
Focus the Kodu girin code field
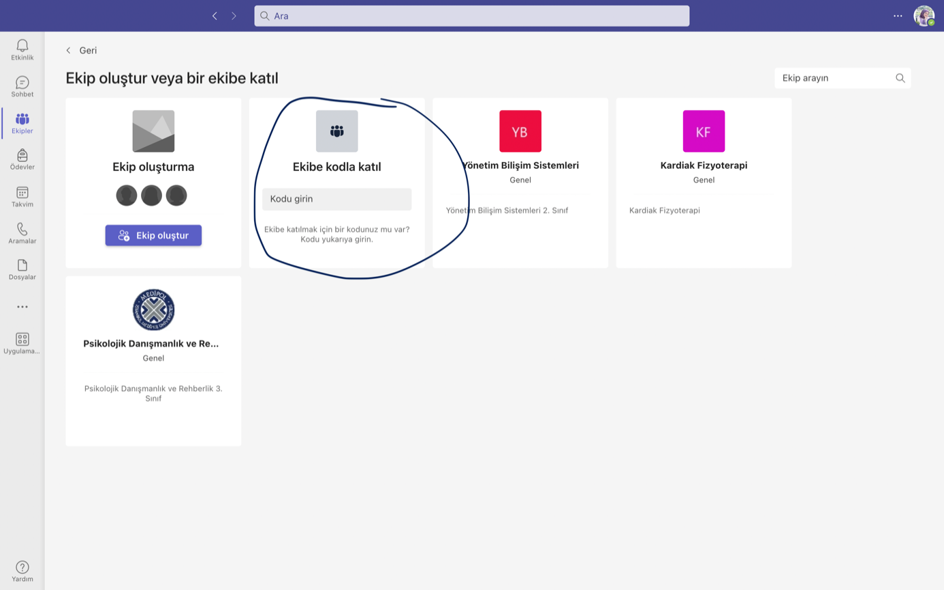(337, 199)
